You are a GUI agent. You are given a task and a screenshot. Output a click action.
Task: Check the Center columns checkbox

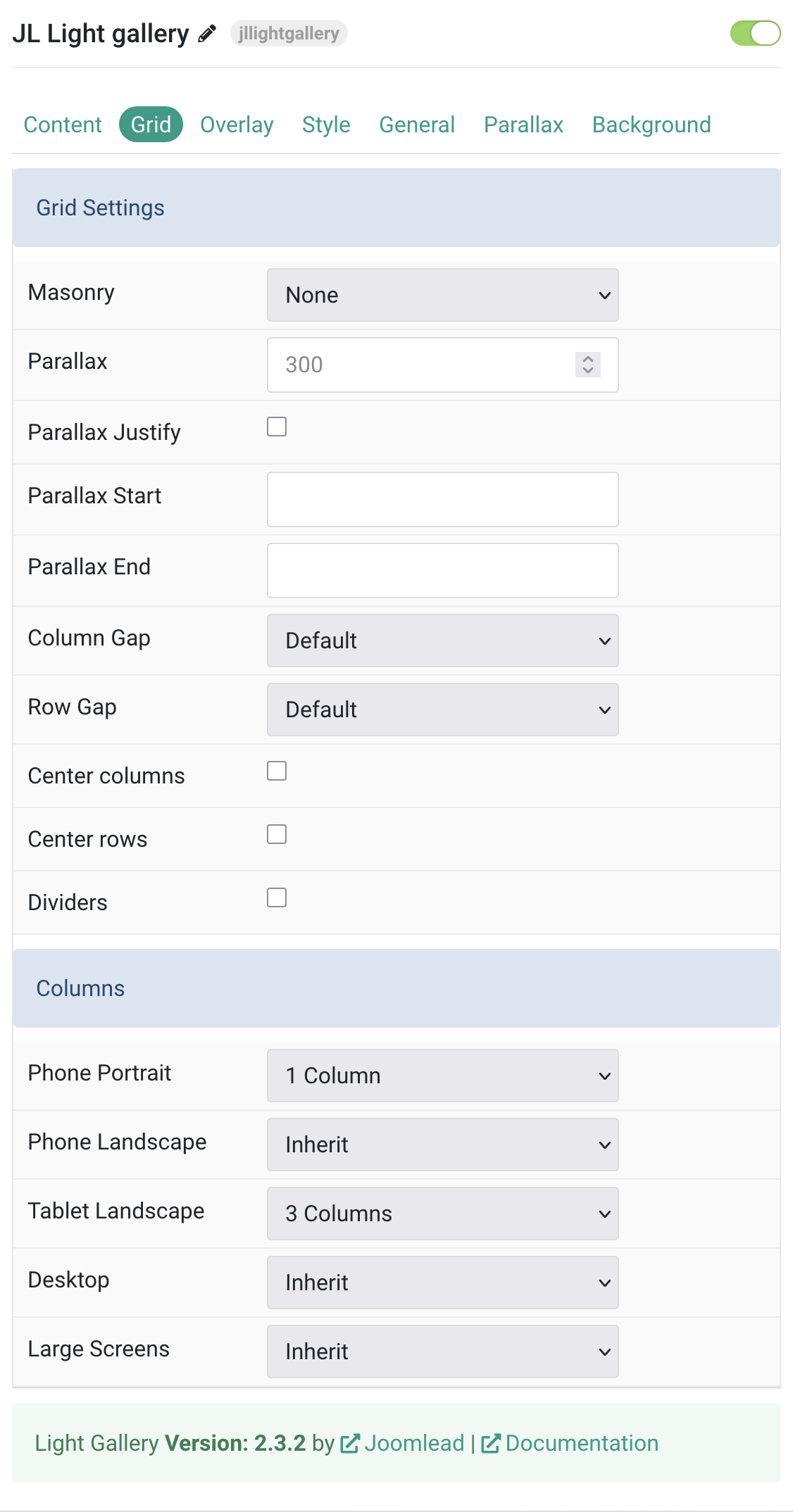click(x=277, y=771)
